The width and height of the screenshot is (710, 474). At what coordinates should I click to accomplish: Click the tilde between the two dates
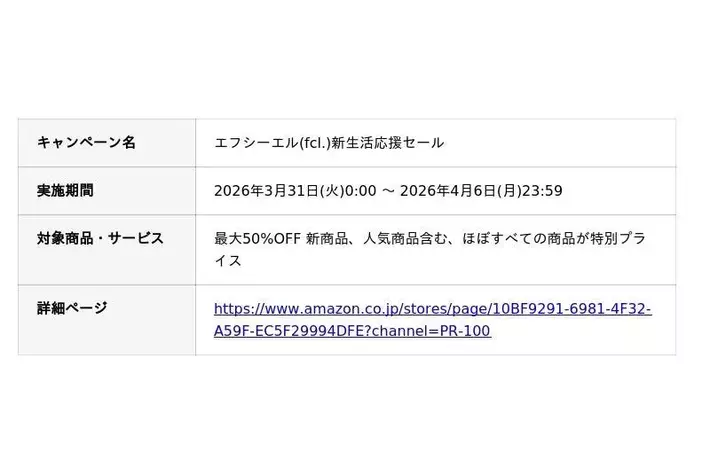pyautogui.click(x=388, y=191)
